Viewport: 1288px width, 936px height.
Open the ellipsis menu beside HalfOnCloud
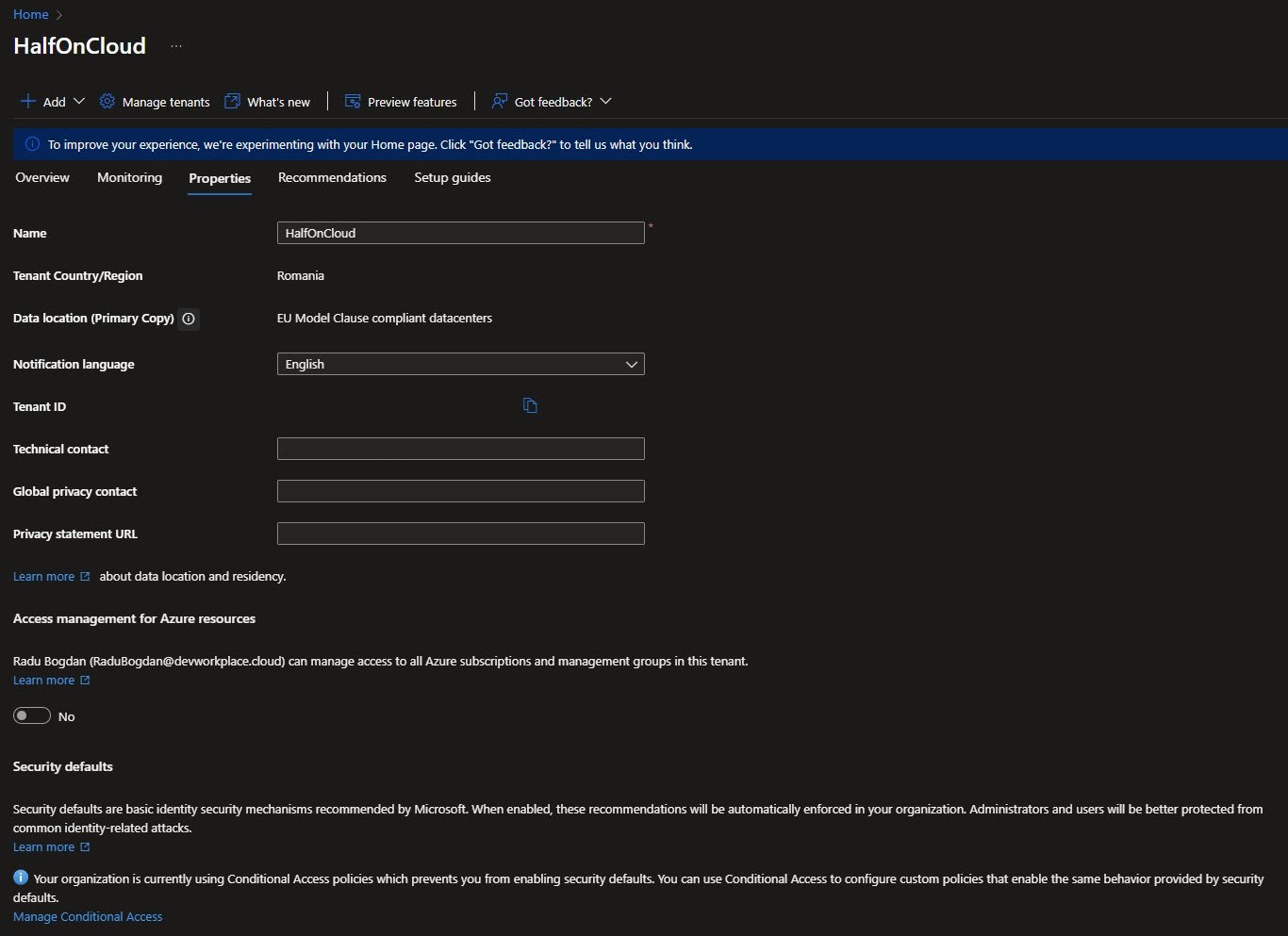176,46
